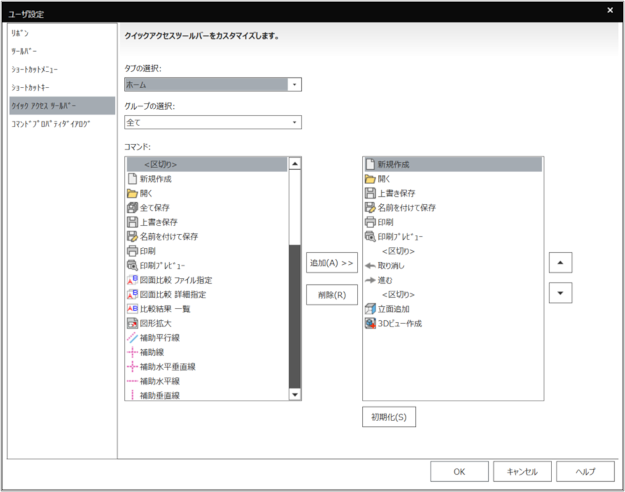Image resolution: width=625 pixels, height=492 pixels.
Task: Reset the toolbar with 初期化(S) button
Action: (x=388, y=416)
